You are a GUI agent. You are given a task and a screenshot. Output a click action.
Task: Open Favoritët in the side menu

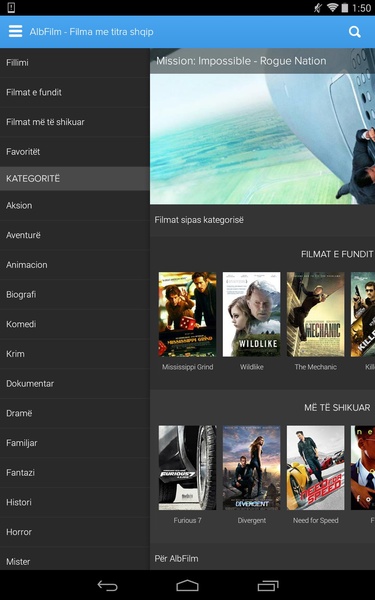pos(75,152)
